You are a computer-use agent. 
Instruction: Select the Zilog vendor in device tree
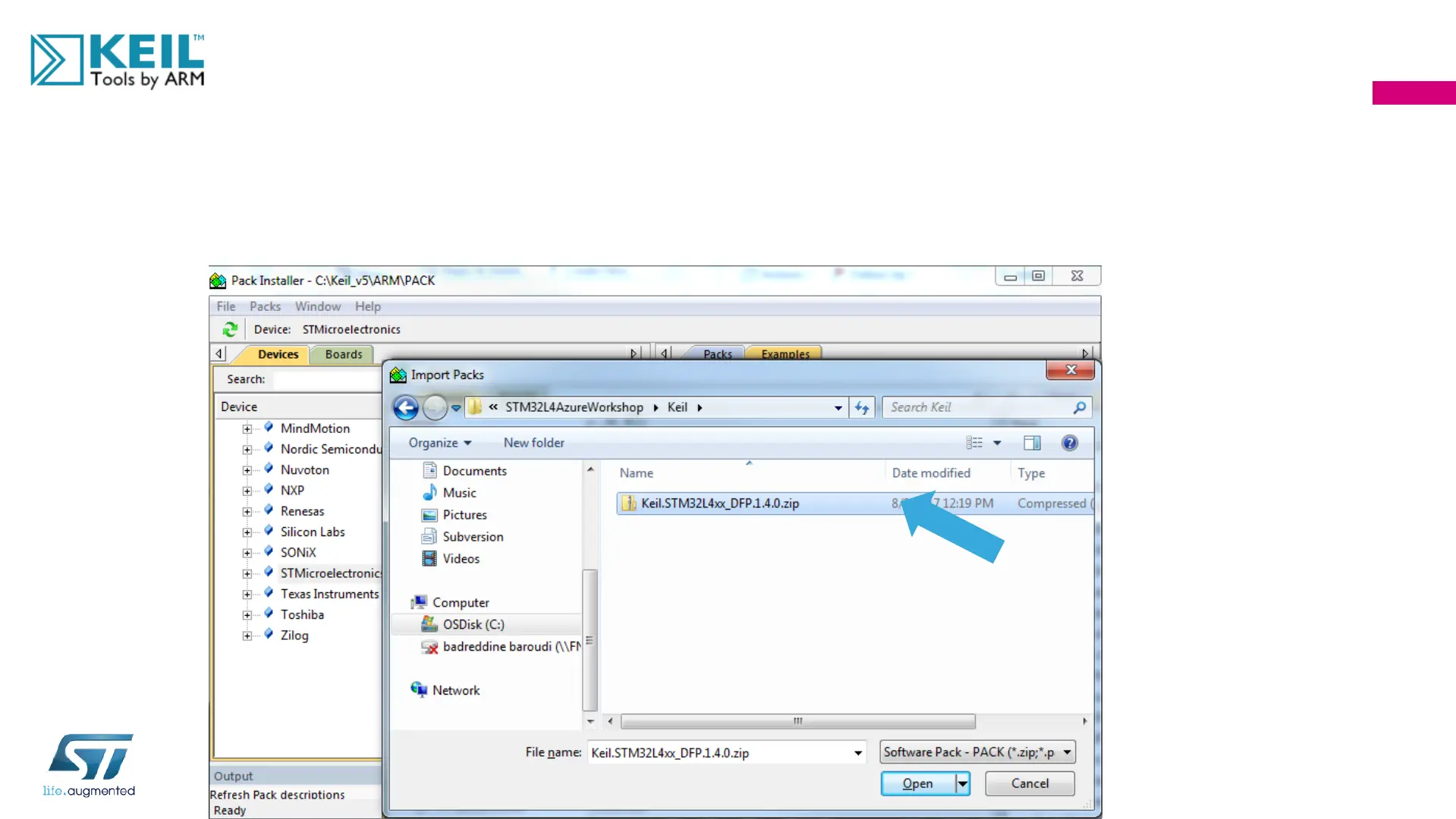coord(294,635)
